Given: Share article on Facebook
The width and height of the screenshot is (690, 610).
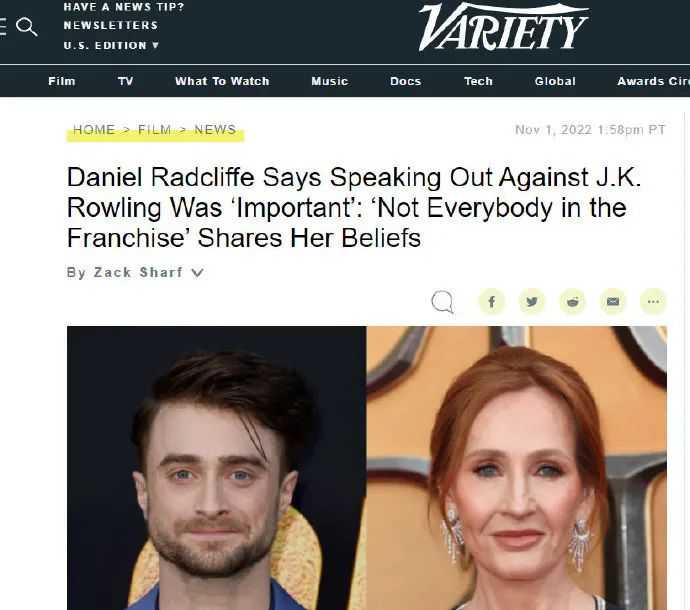Looking at the screenshot, I should pos(492,302).
